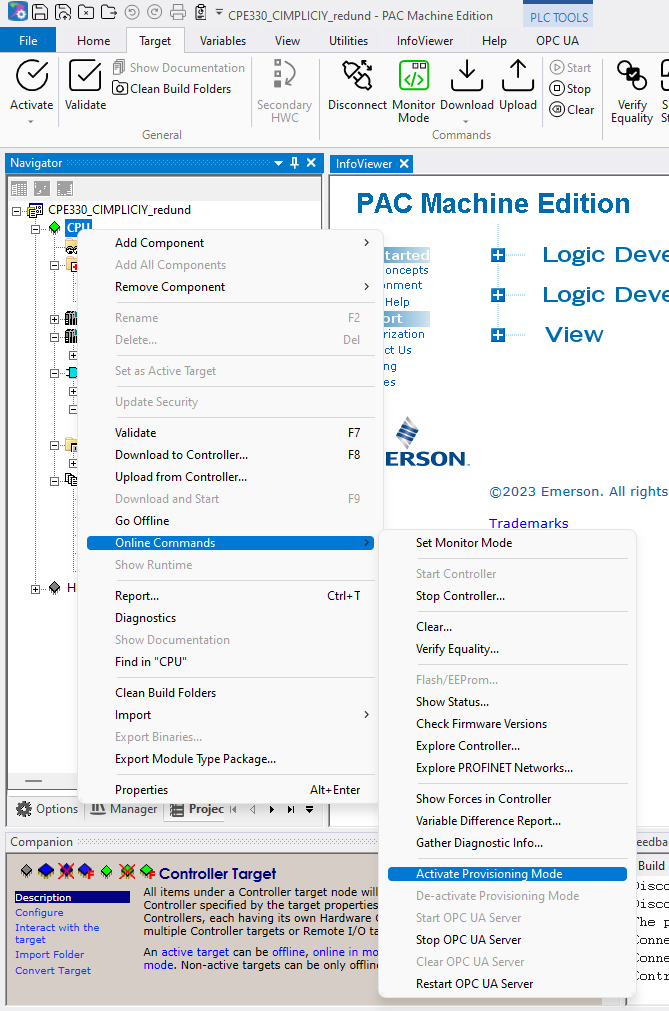Screen dimensions: 669x1011
Task: Click Convert Target link in Companion
Action: point(53,970)
